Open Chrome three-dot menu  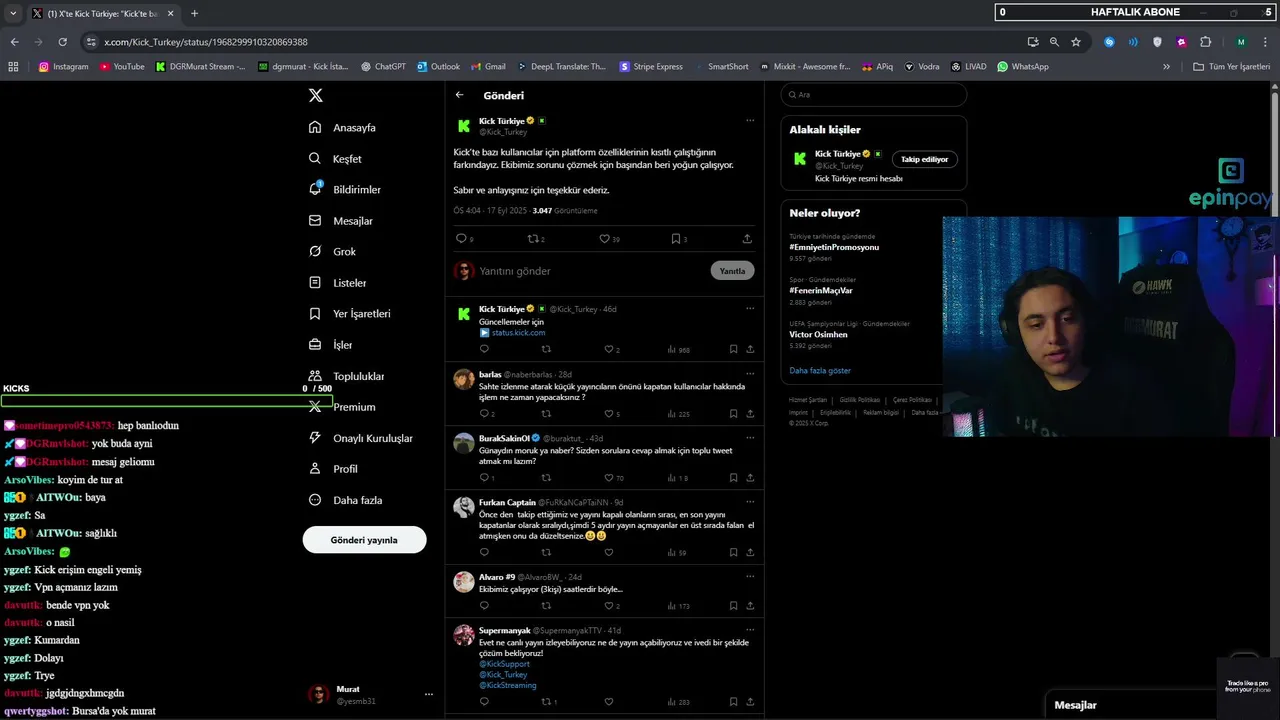tap(1266, 42)
